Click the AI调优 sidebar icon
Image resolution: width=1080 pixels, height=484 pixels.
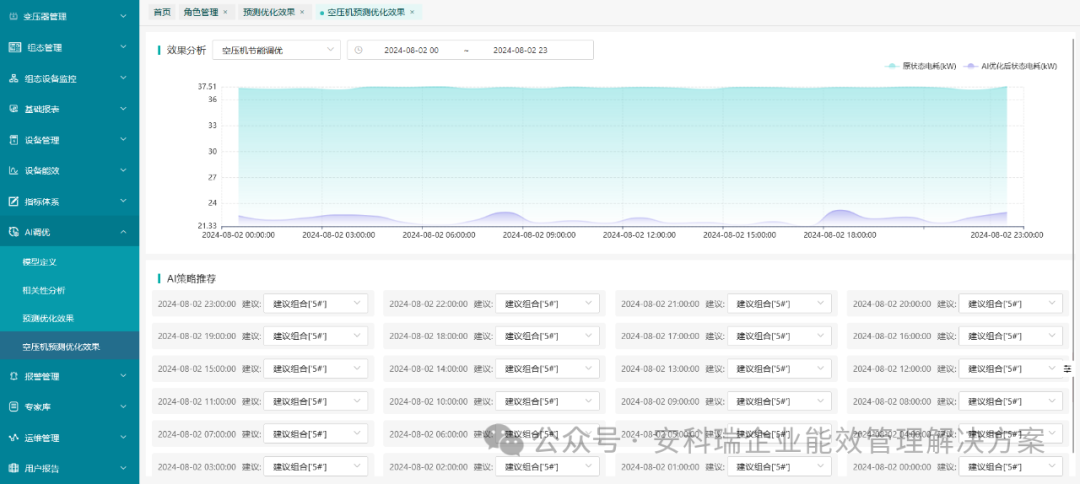(x=13, y=232)
